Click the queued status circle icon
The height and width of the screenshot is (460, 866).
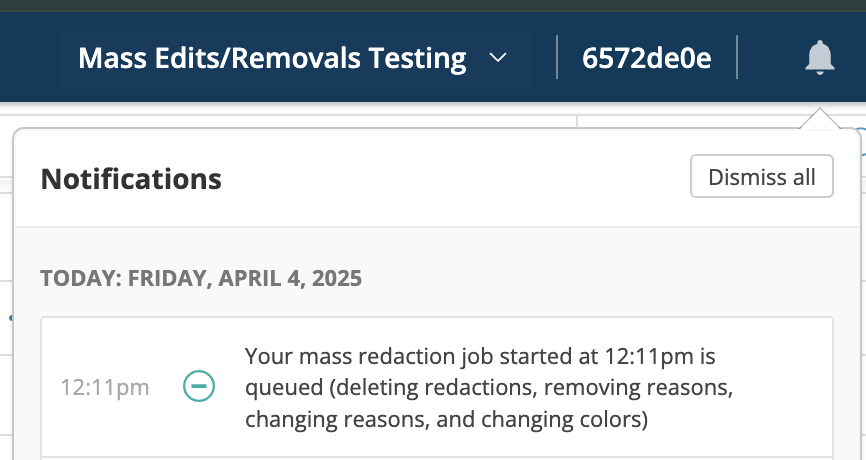click(199, 386)
